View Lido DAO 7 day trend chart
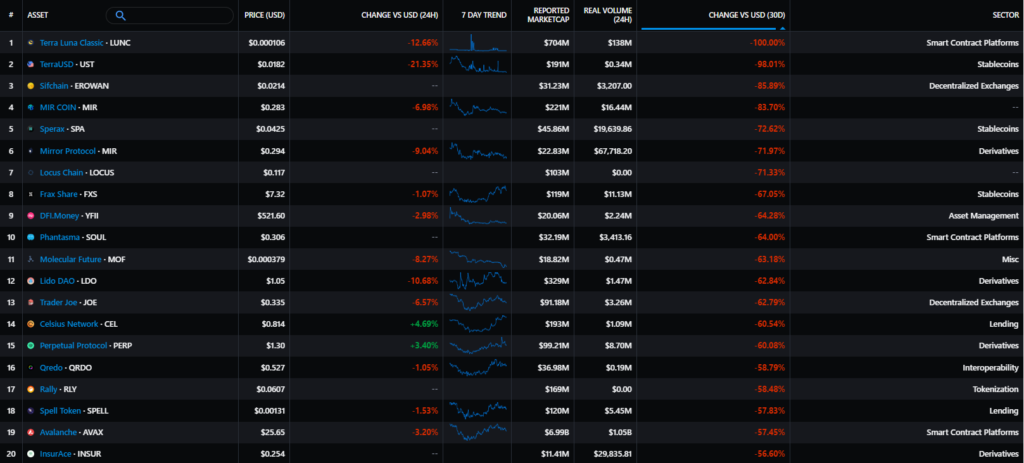1024x463 pixels. (478, 281)
